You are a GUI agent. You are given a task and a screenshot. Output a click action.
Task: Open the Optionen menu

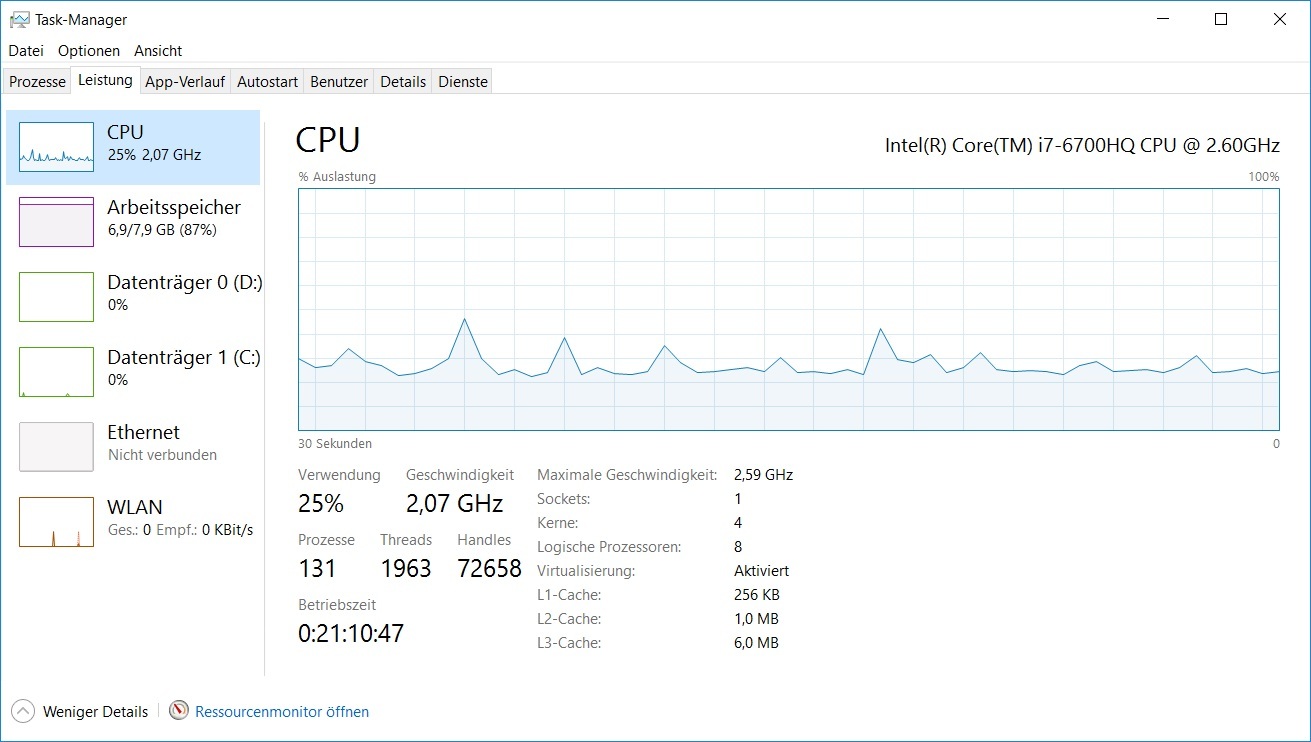89,50
